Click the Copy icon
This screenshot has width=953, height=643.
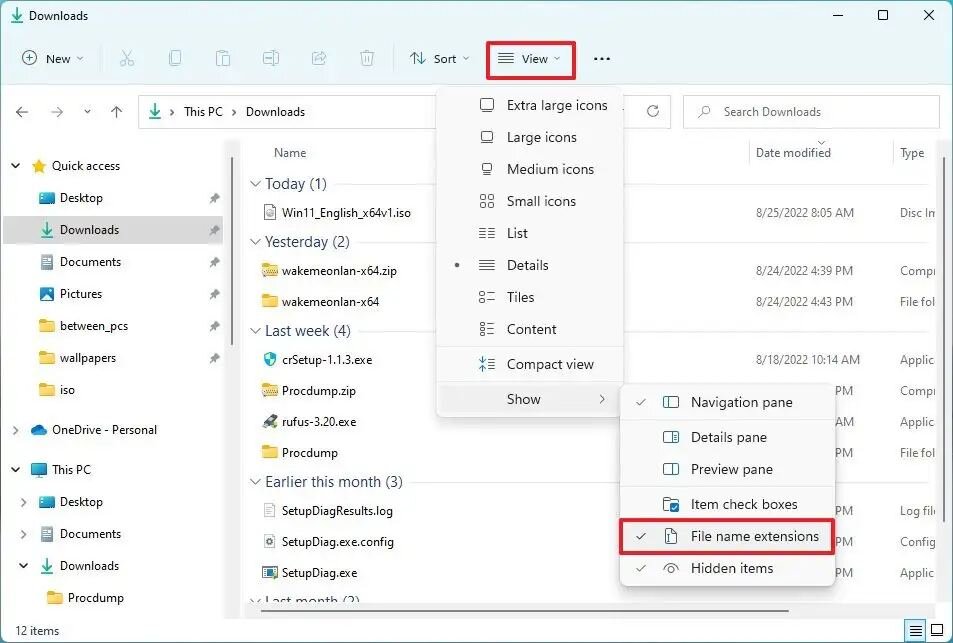pyautogui.click(x=175, y=58)
